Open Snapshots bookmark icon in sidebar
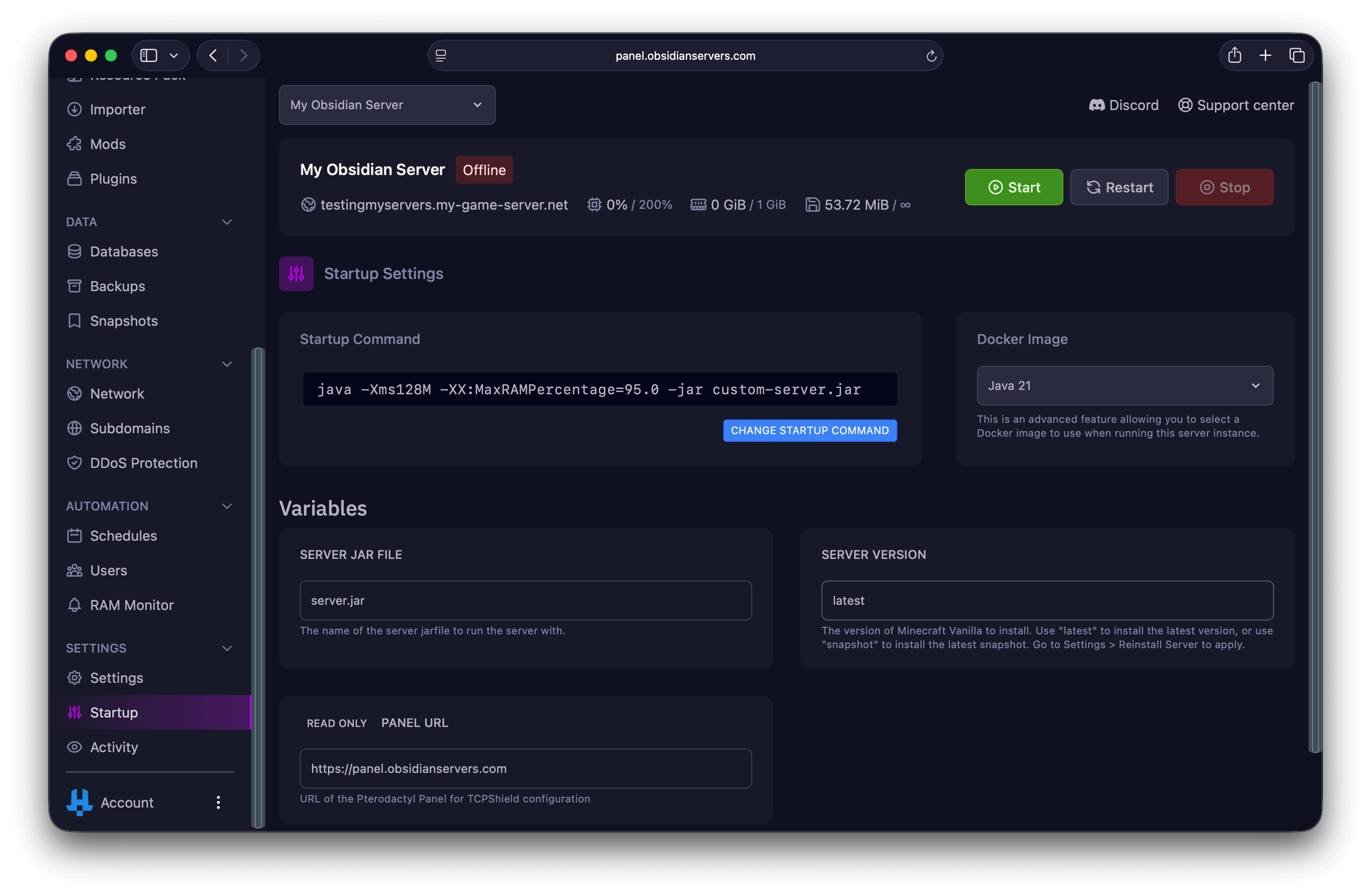Viewport: 1371px width, 896px height. click(x=74, y=321)
